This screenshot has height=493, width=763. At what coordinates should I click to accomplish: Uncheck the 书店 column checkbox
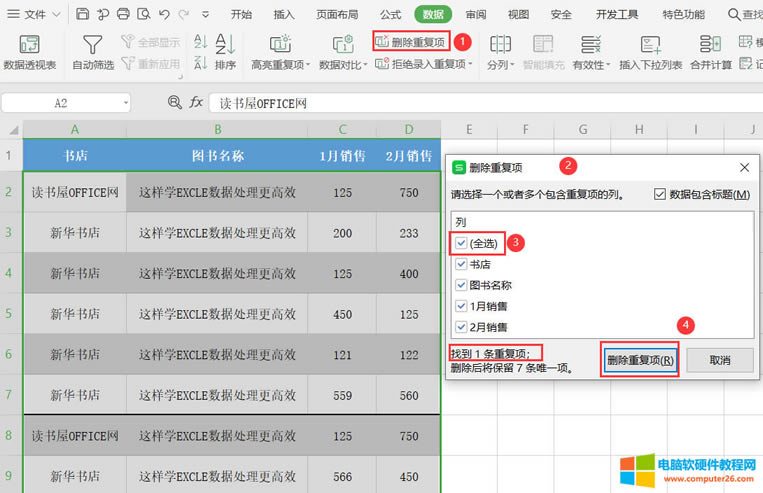pyautogui.click(x=460, y=264)
